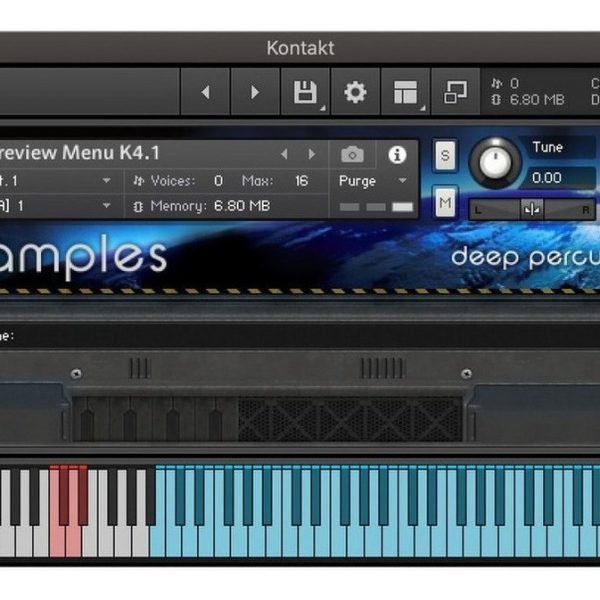600x600 pixels.
Task: Open the save floppy disk menu
Action: pyautogui.click(x=305, y=92)
